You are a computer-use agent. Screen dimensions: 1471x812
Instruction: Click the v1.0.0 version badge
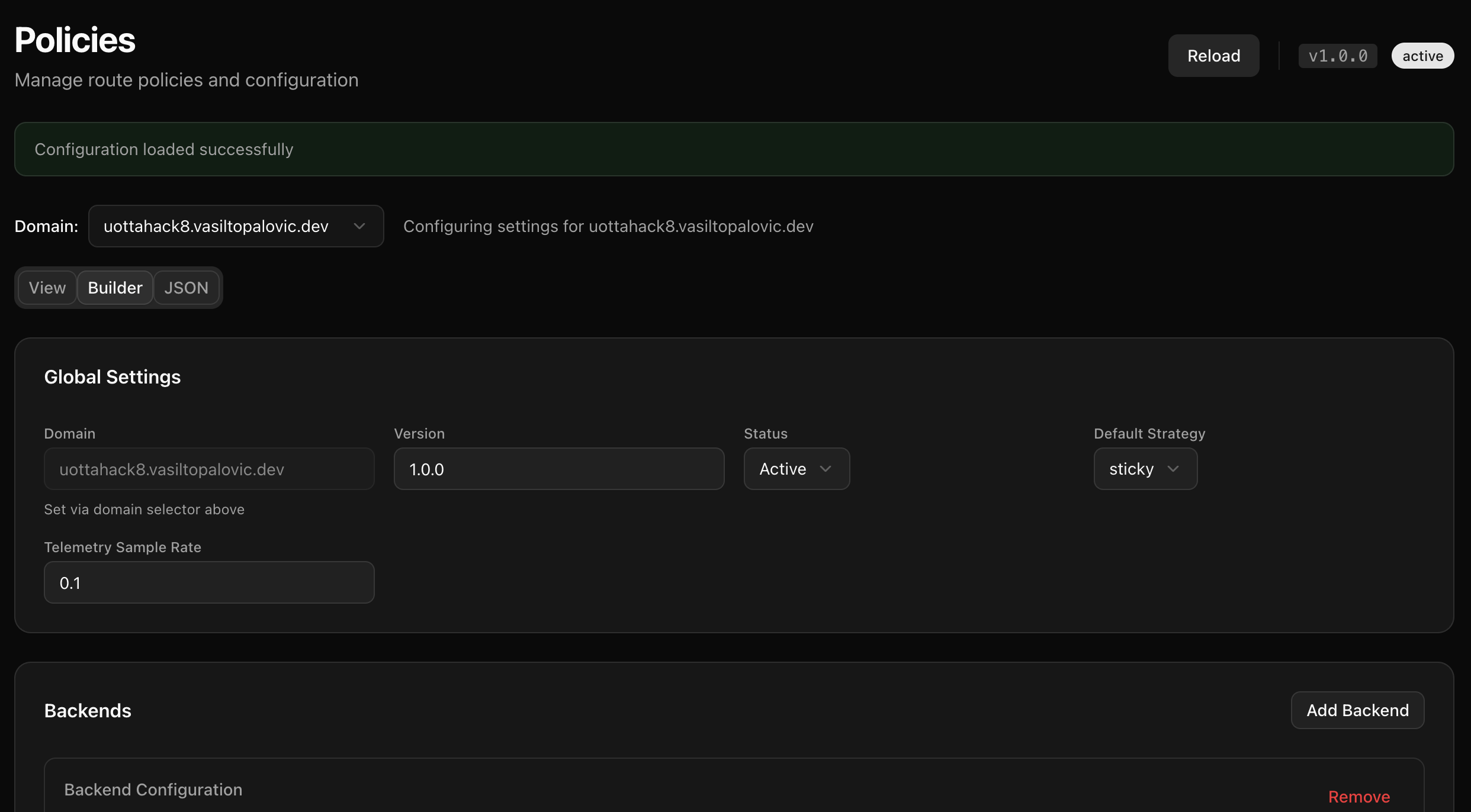pos(1338,56)
